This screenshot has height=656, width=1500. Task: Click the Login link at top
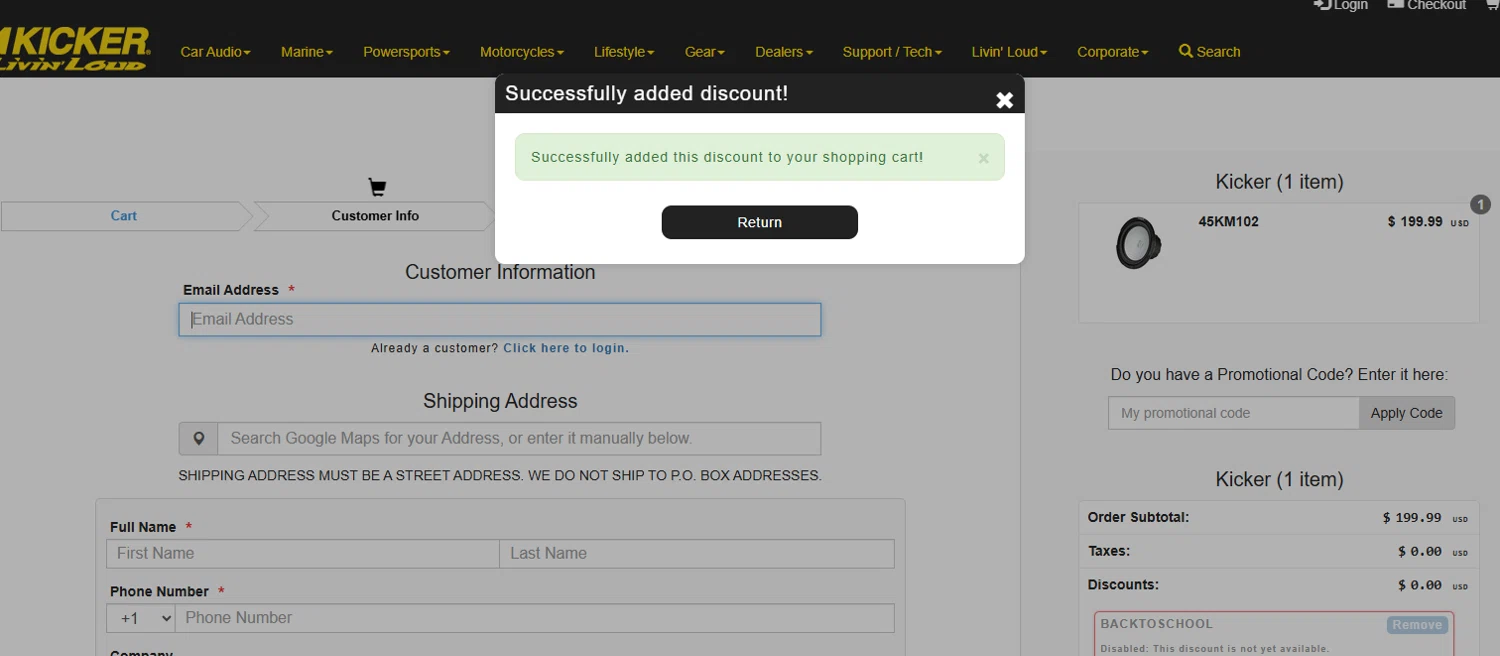[1340, 5]
